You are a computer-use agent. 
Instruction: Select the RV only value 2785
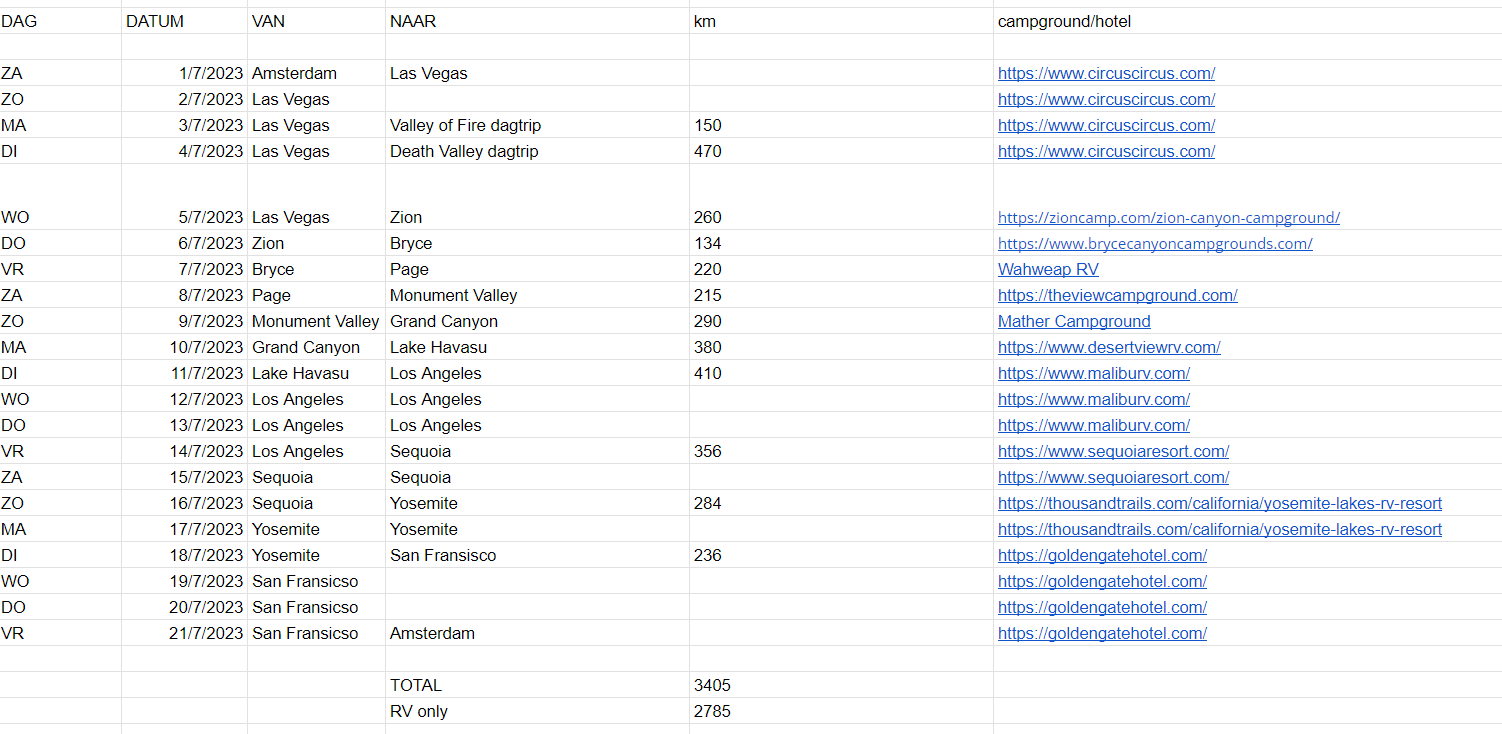click(712, 712)
